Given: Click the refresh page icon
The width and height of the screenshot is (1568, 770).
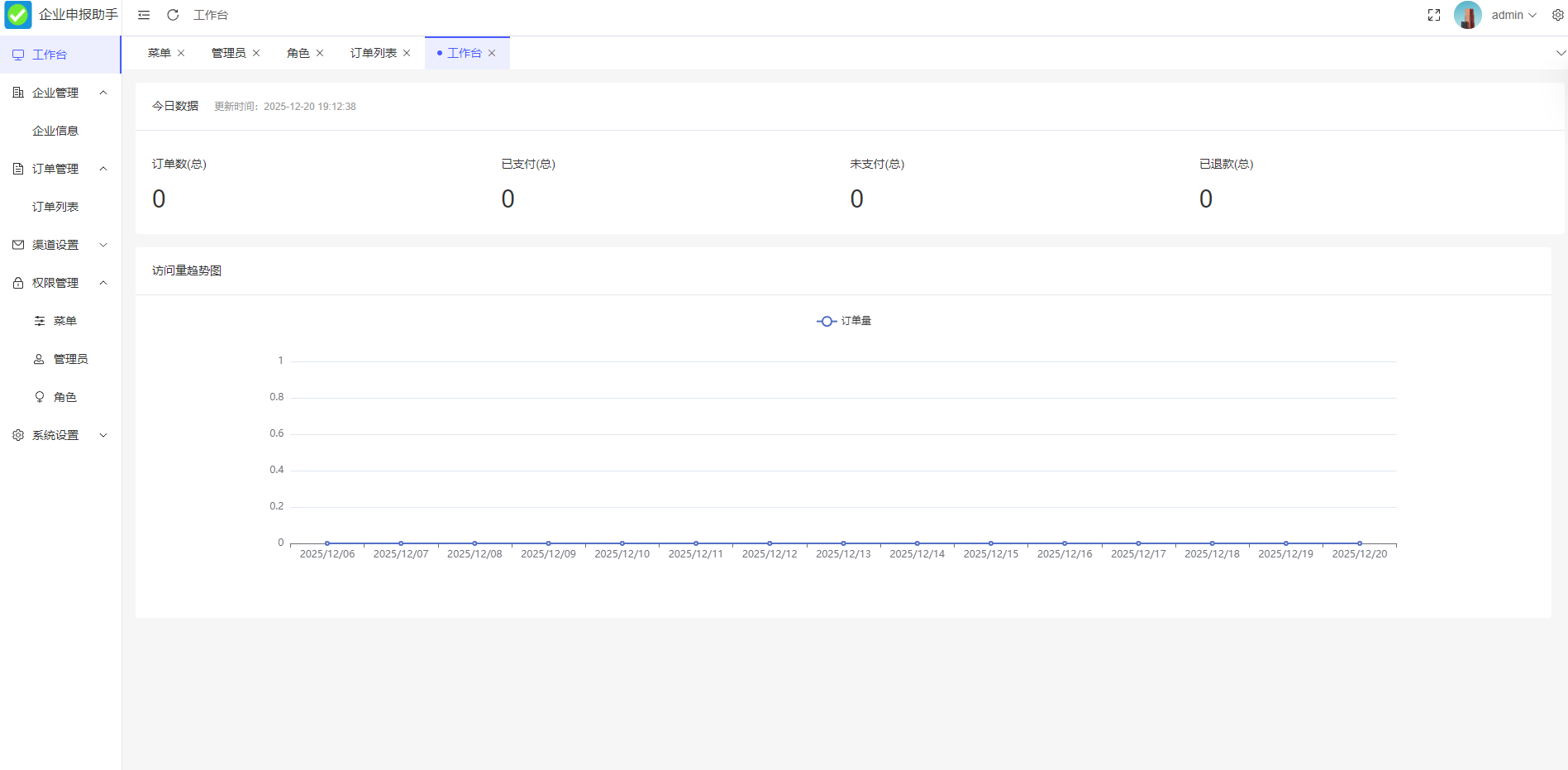Looking at the screenshot, I should [173, 15].
